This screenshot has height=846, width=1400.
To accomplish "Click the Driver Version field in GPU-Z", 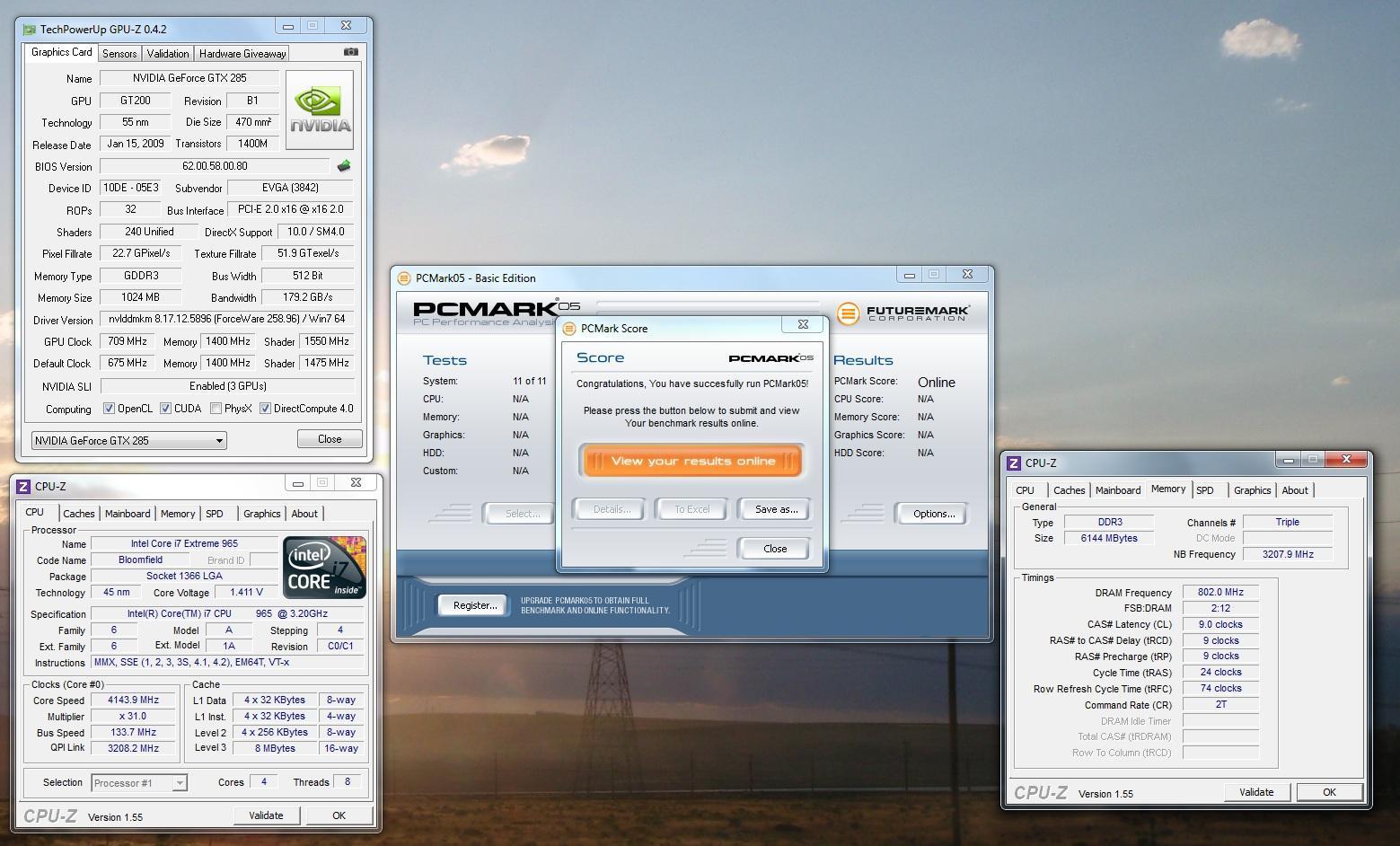I will pyautogui.click(x=227, y=319).
